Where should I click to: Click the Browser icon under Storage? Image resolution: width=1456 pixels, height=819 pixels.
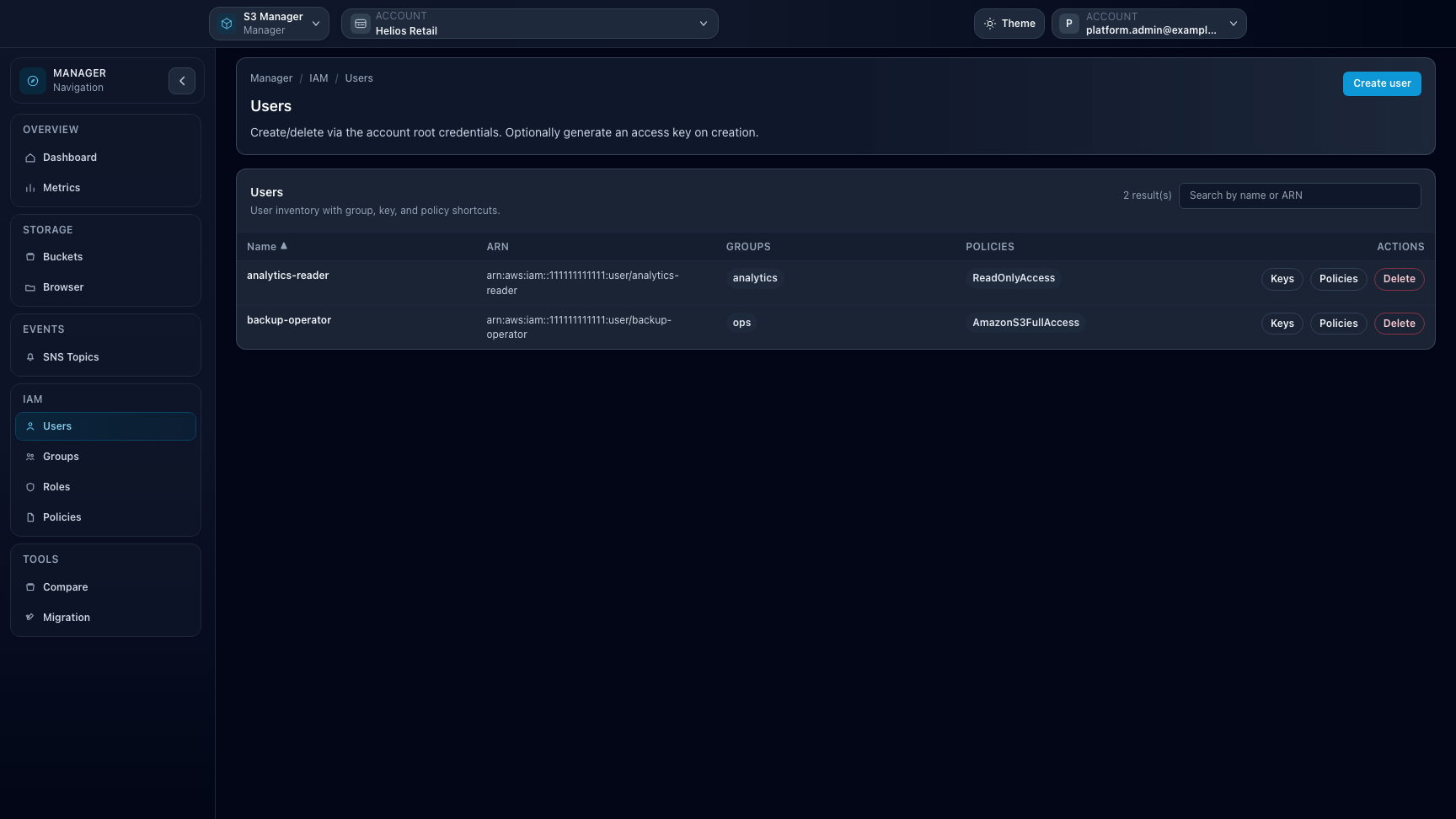[x=30, y=287]
